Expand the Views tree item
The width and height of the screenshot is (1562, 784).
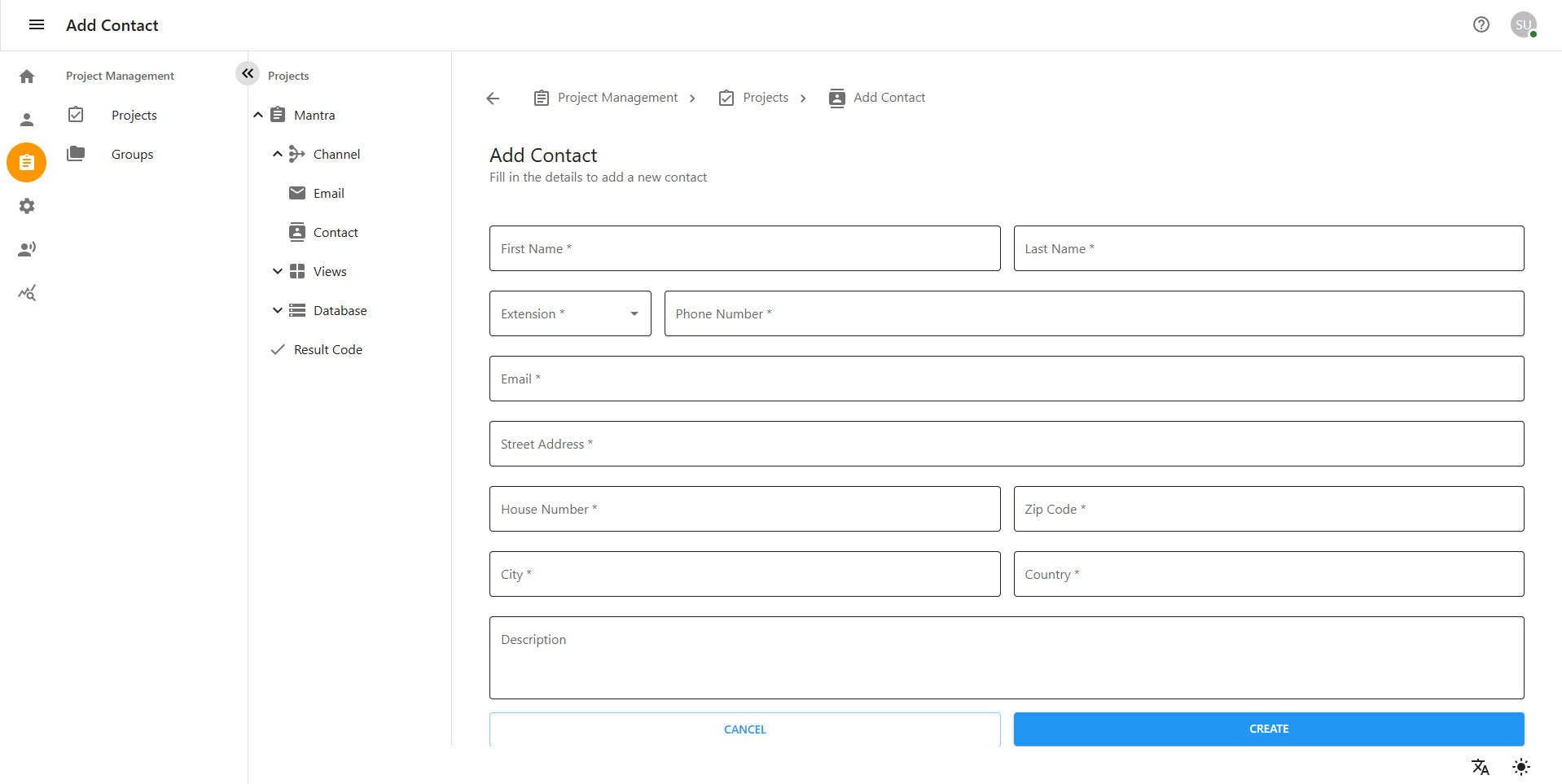click(278, 270)
